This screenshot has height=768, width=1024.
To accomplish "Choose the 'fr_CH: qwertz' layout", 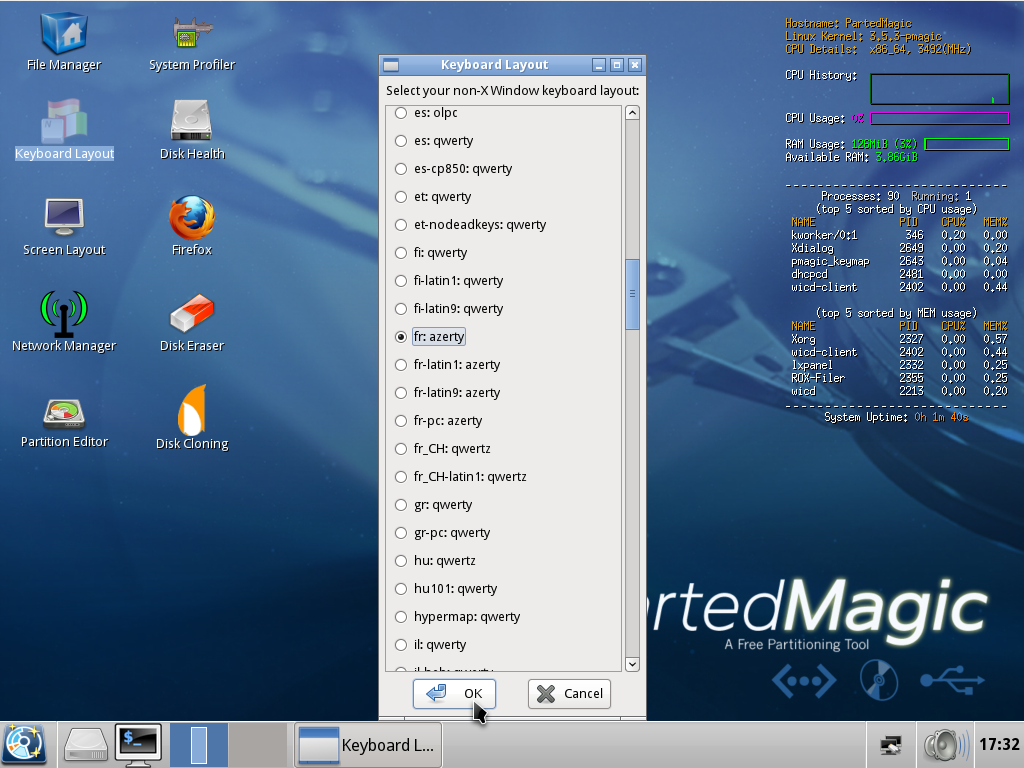I will point(443,449).
